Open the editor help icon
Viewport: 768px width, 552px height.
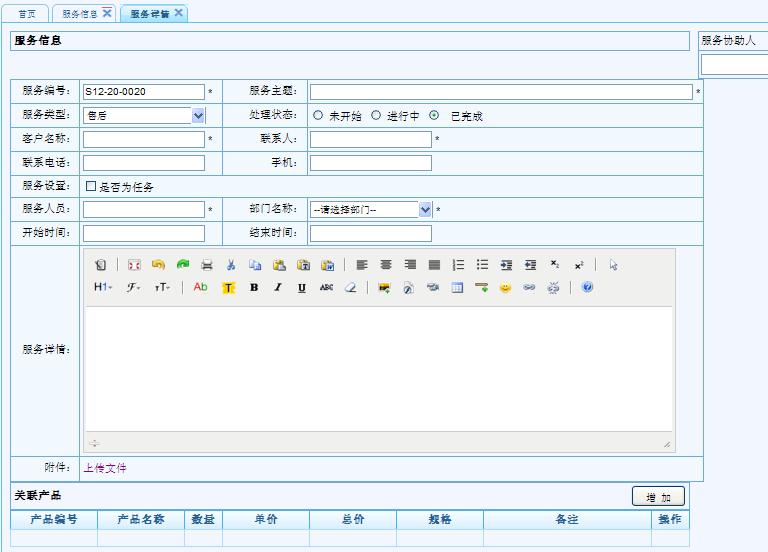587,288
